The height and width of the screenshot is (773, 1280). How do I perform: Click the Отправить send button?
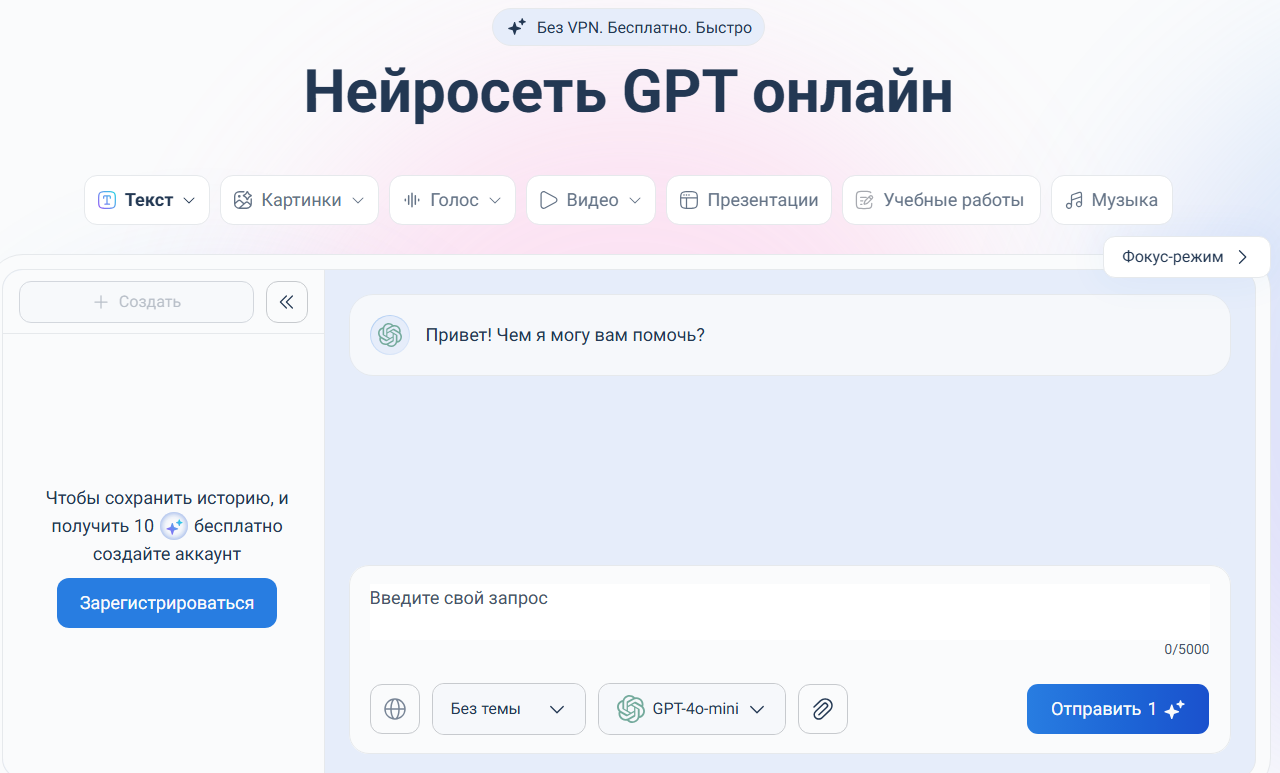[x=1117, y=709]
